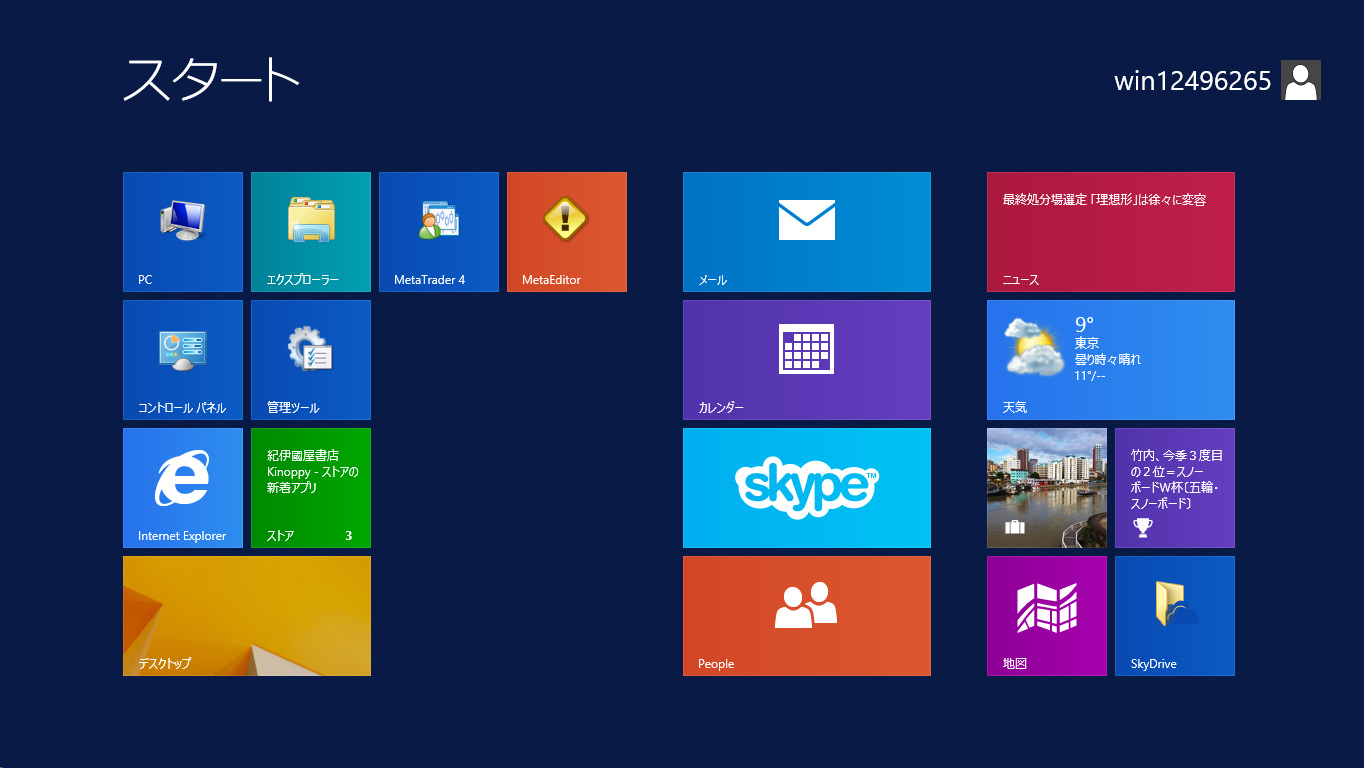The width and height of the screenshot is (1364, 768).
Task: Click the news headline 最終処分場選定
Action: (x=1104, y=200)
